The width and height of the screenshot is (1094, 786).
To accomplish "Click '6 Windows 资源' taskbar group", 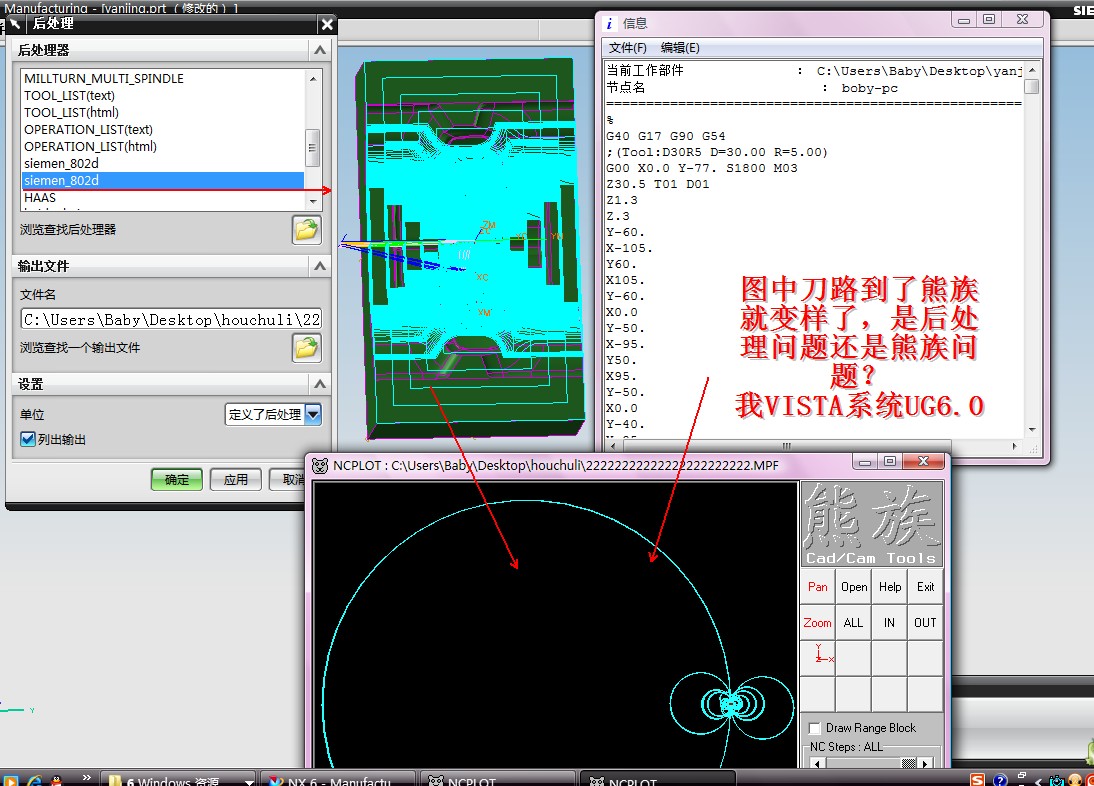I will (x=179, y=780).
